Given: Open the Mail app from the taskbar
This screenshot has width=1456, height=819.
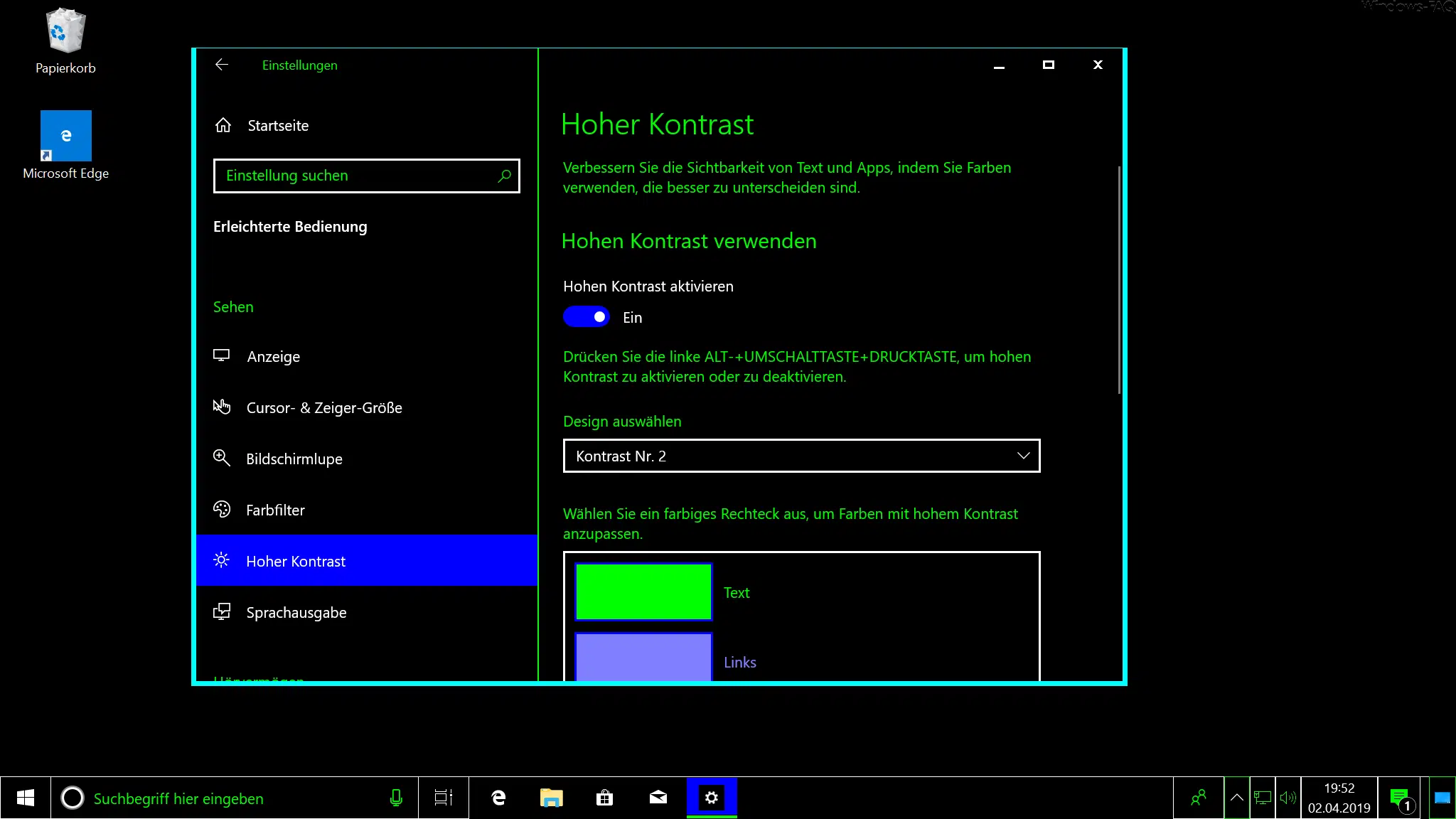Looking at the screenshot, I should pos(658,798).
